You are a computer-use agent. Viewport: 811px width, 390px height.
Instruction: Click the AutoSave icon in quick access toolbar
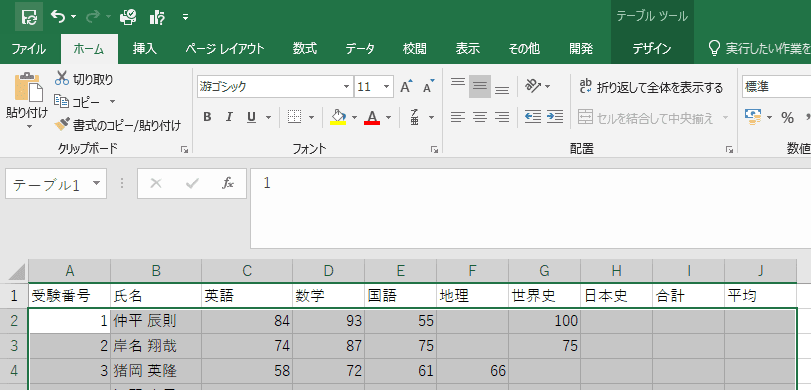point(29,17)
